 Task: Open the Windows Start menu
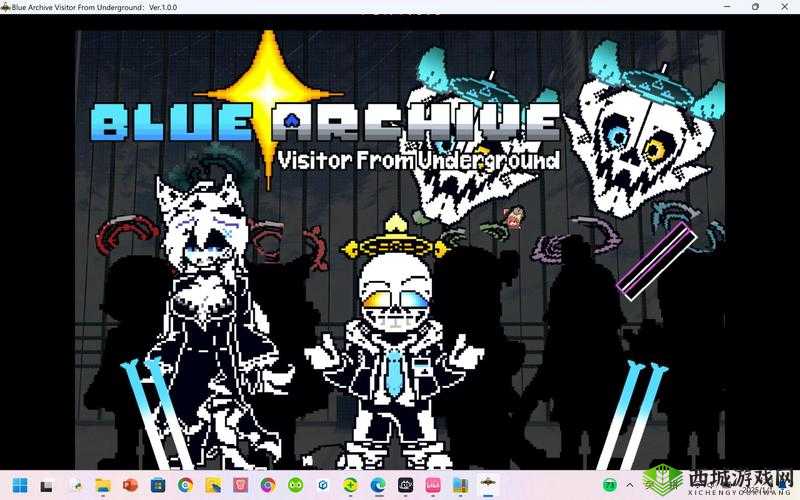pyautogui.click(x=20, y=485)
